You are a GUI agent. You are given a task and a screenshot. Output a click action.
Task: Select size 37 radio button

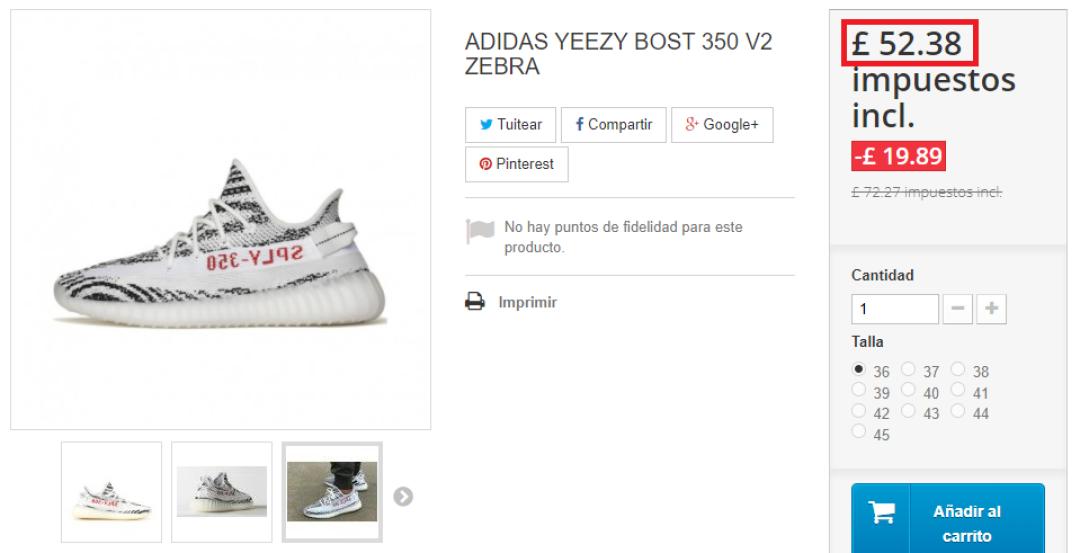coord(908,369)
